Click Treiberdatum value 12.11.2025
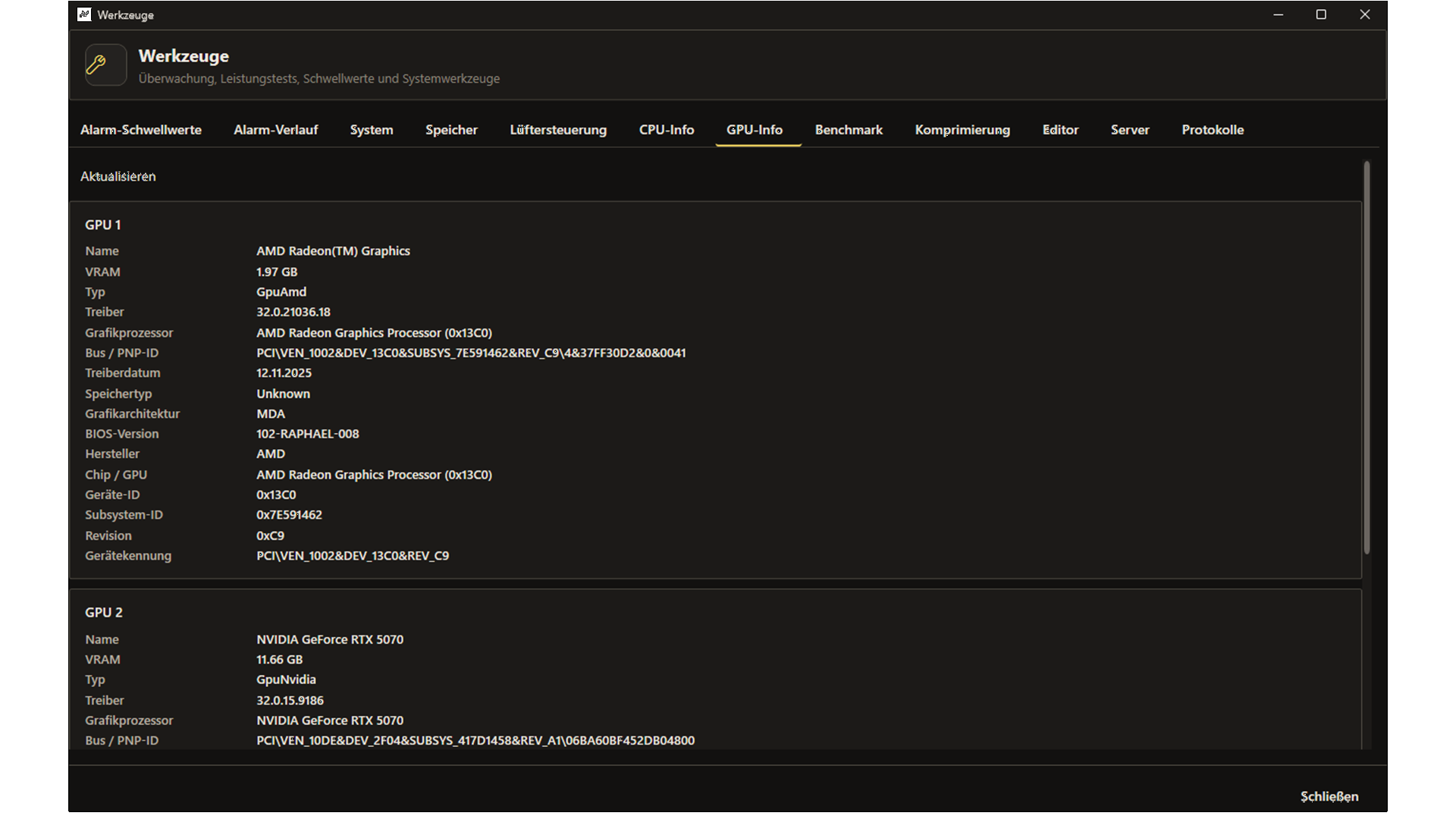Viewport: 1456px width, 819px height. [x=284, y=373]
